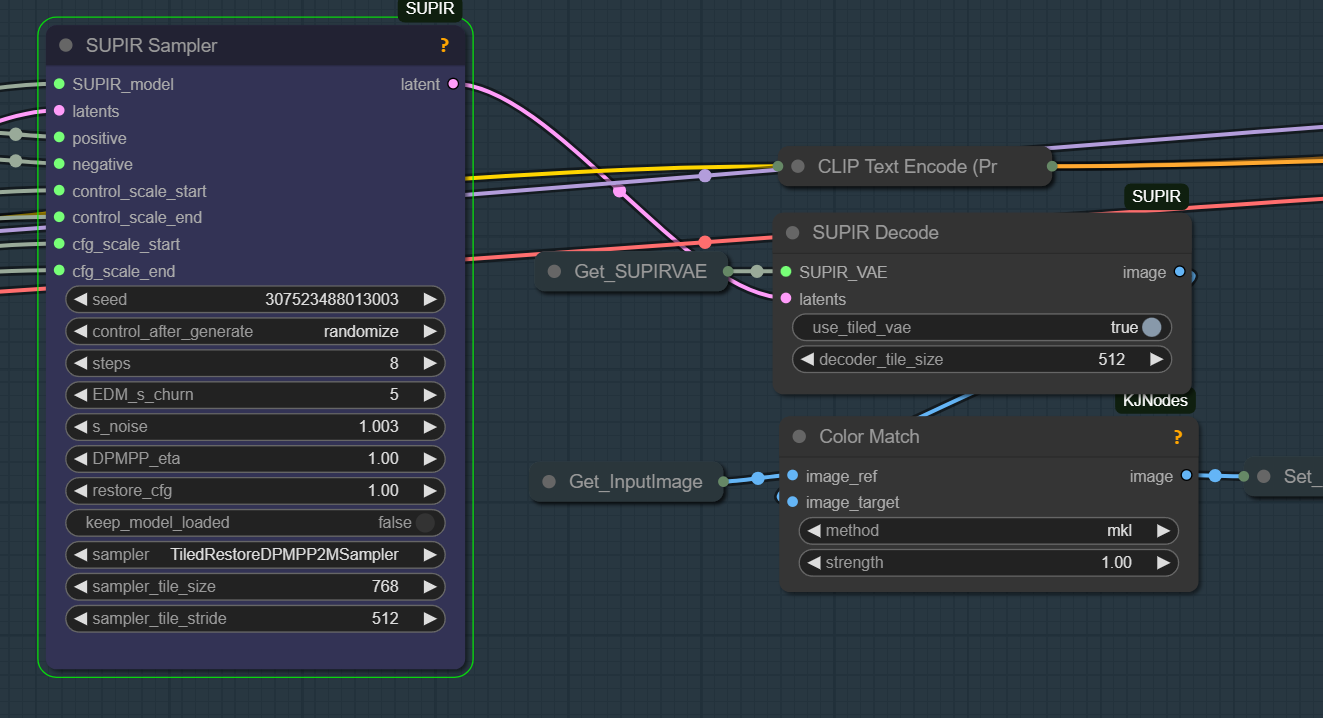The width and height of the screenshot is (1323, 718).
Task: Adjust the Color Match strength field
Action: click(x=988, y=562)
